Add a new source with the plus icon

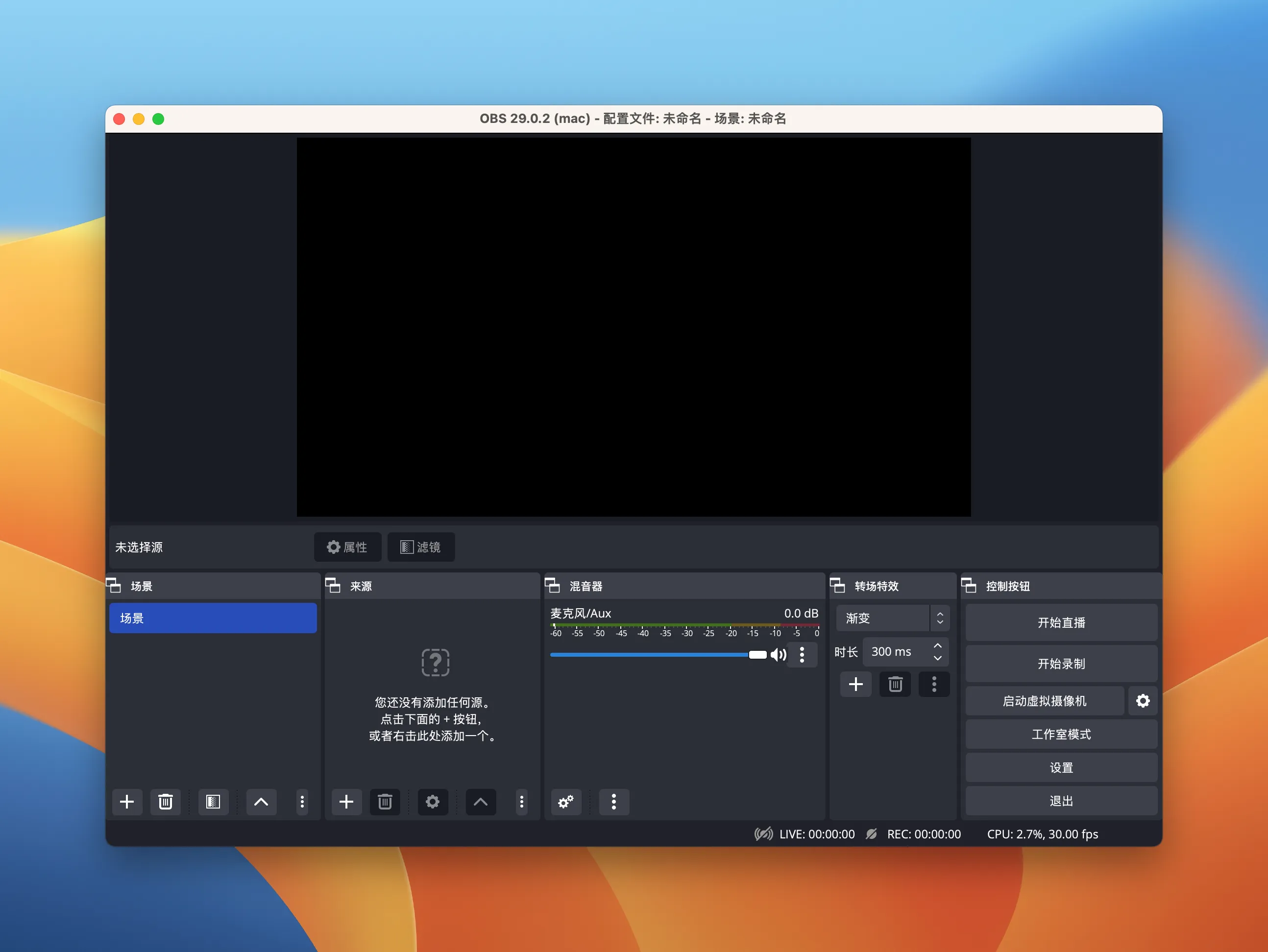click(x=346, y=802)
